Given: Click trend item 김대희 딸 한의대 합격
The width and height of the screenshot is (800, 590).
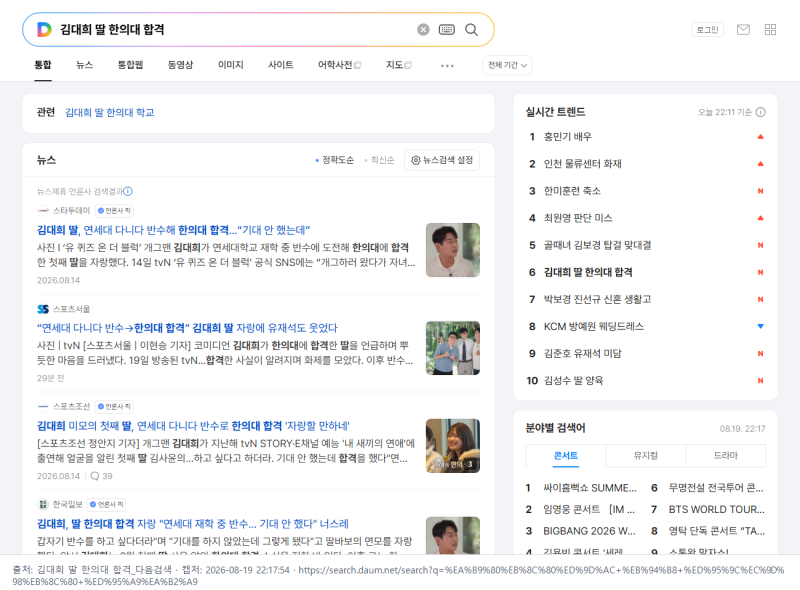Looking at the screenshot, I should (588, 272).
